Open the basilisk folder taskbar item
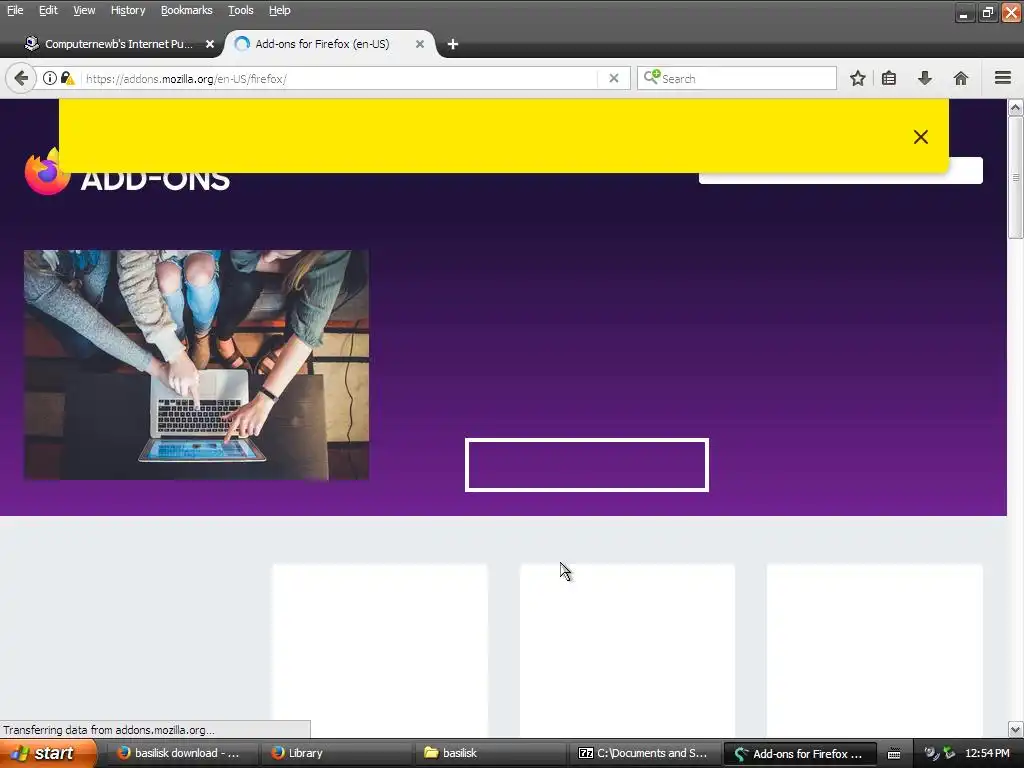 [491, 753]
